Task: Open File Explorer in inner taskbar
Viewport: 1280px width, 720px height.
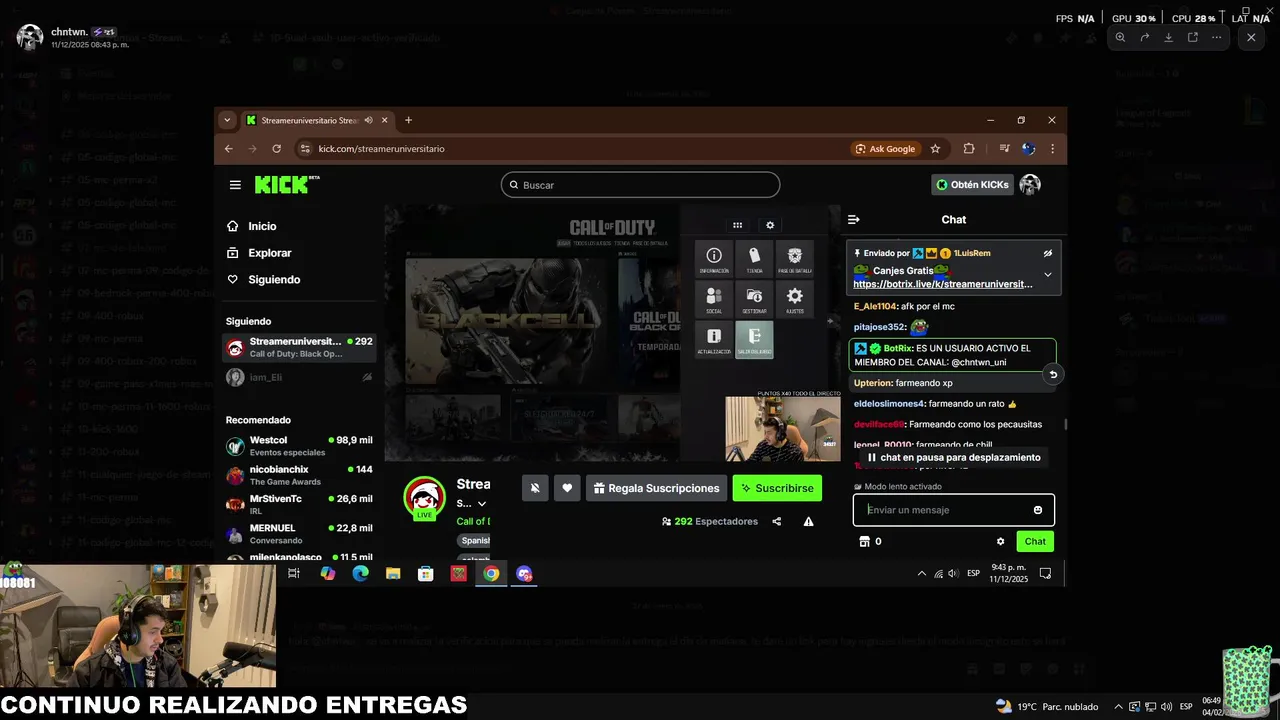Action: click(393, 573)
